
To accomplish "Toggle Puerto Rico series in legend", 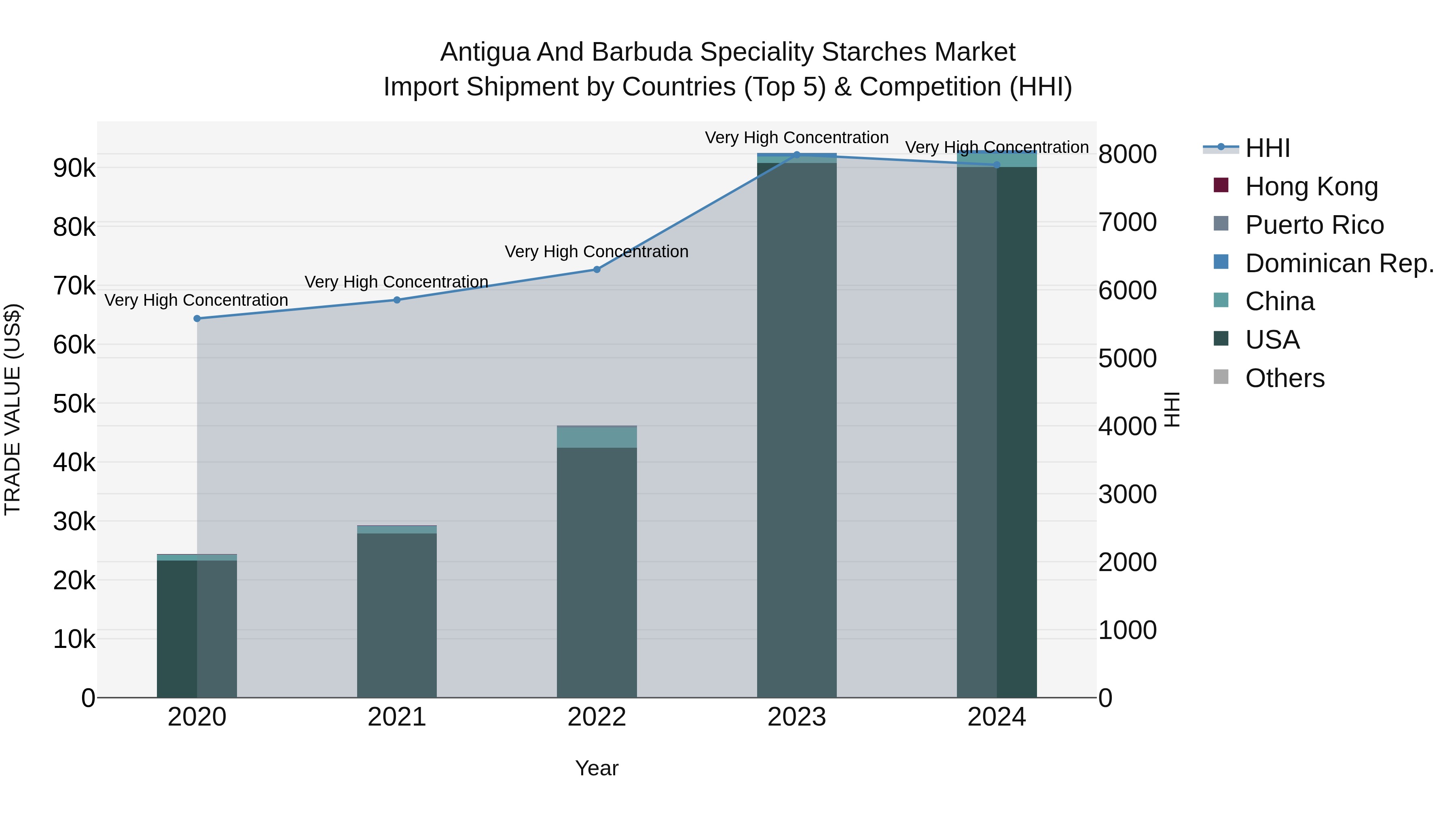I will [1298, 225].
